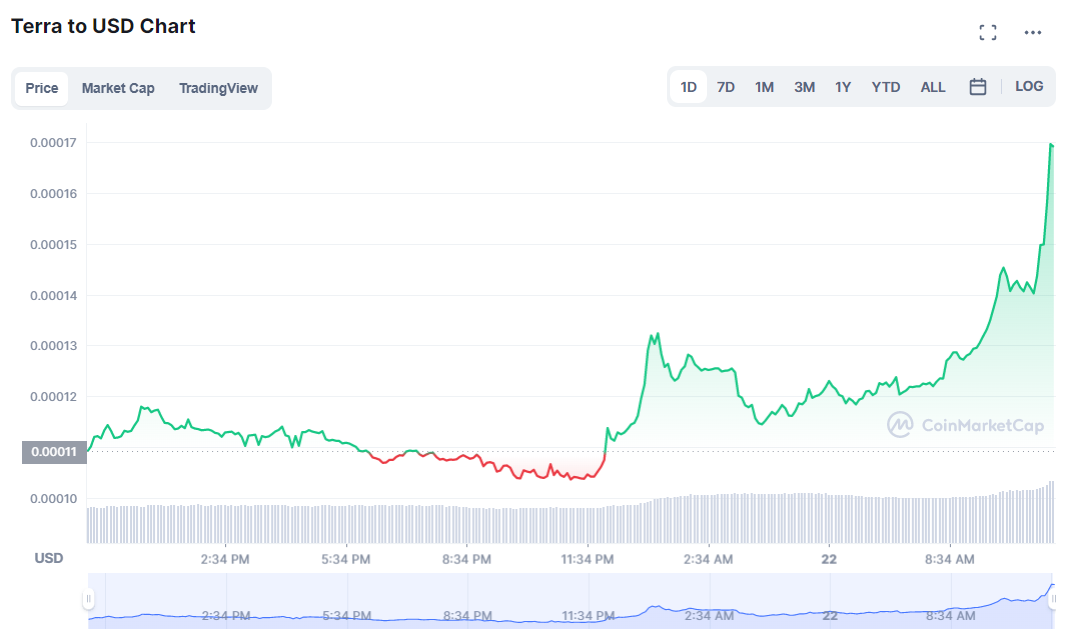The image size is (1067, 640).
Task: Select the 1M time range
Action: 764,87
